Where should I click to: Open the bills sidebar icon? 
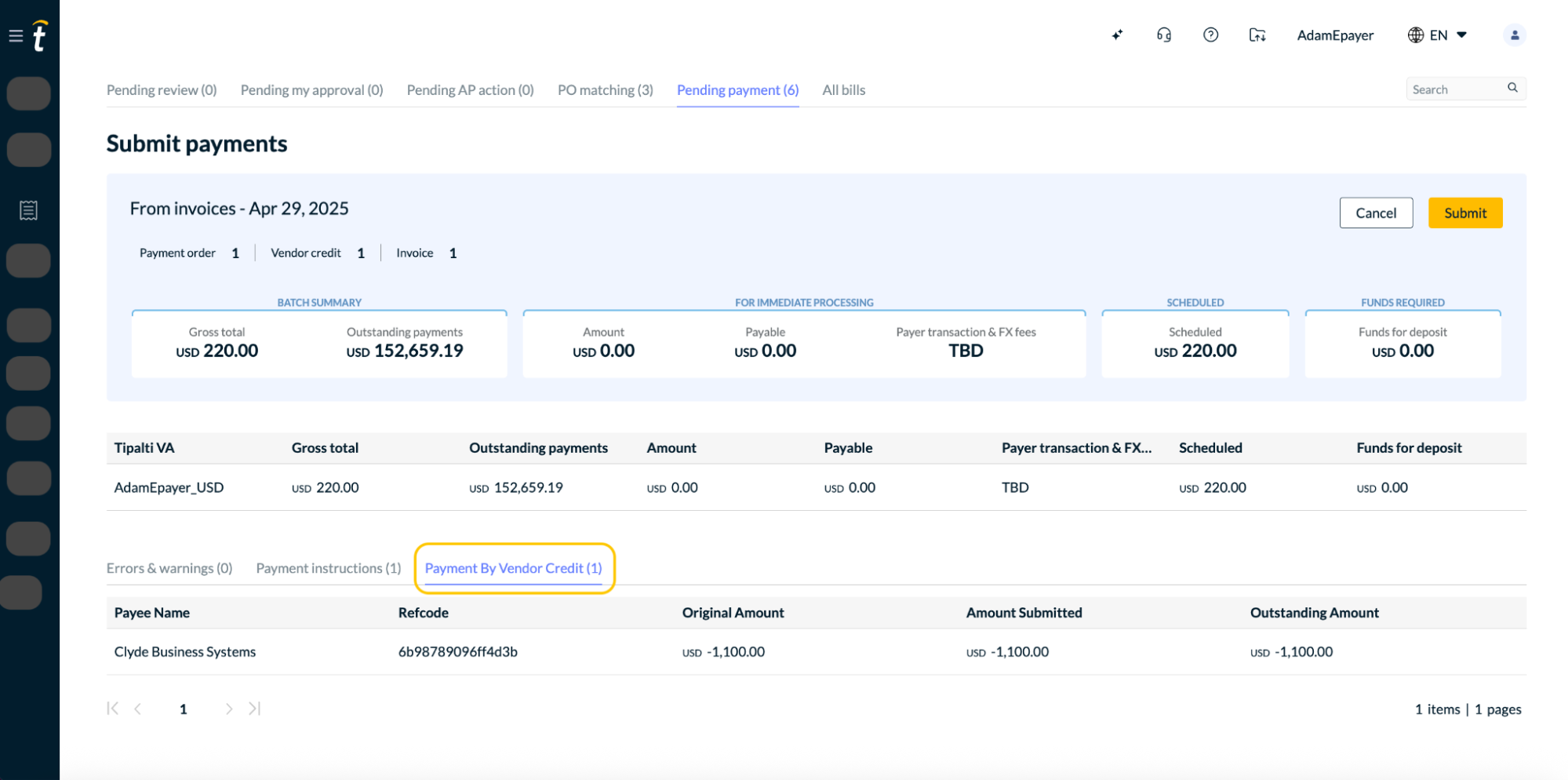point(28,210)
